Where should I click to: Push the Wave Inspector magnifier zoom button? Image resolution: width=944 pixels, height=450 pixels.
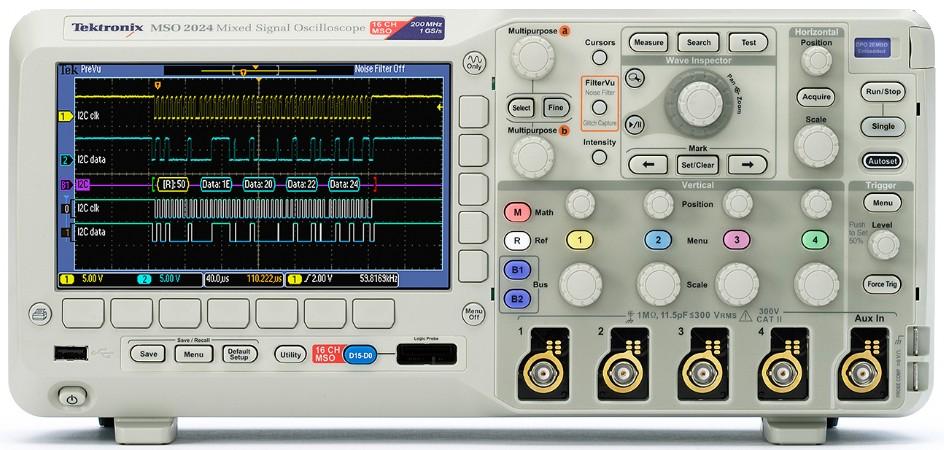635,78
